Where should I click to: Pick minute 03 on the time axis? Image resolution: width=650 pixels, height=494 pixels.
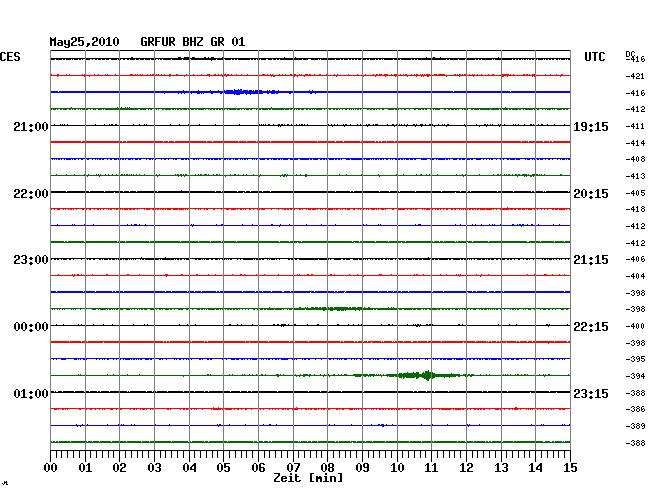pyautogui.click(x=154, y=467)
